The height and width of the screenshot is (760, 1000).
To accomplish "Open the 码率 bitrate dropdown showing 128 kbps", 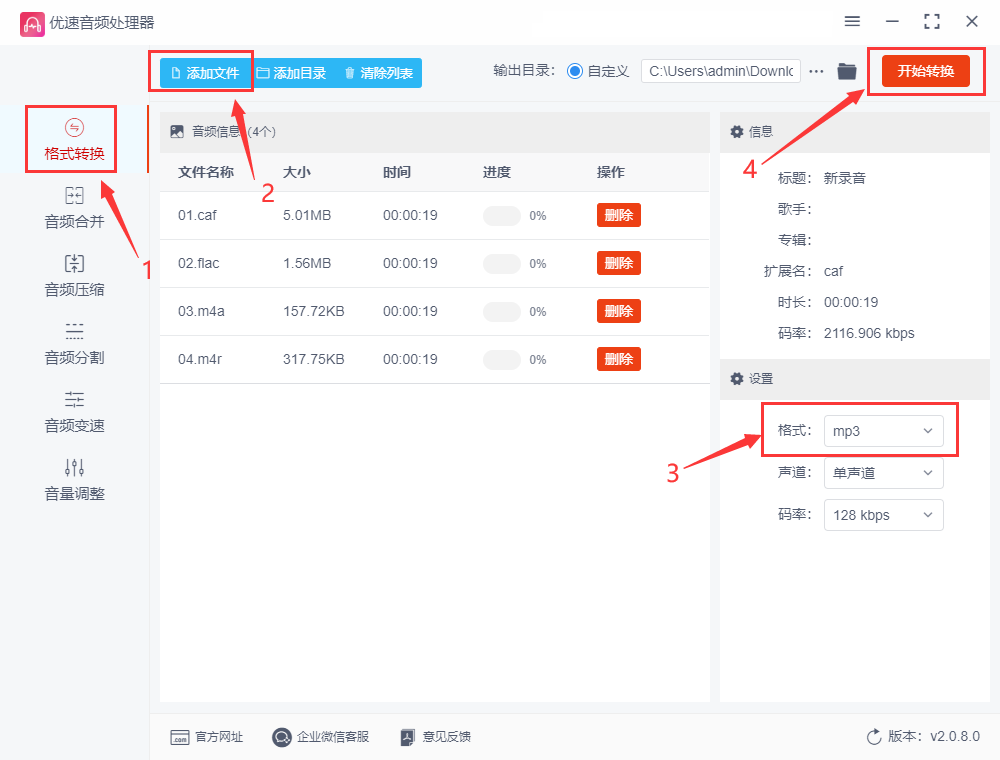I will [883, 515].
